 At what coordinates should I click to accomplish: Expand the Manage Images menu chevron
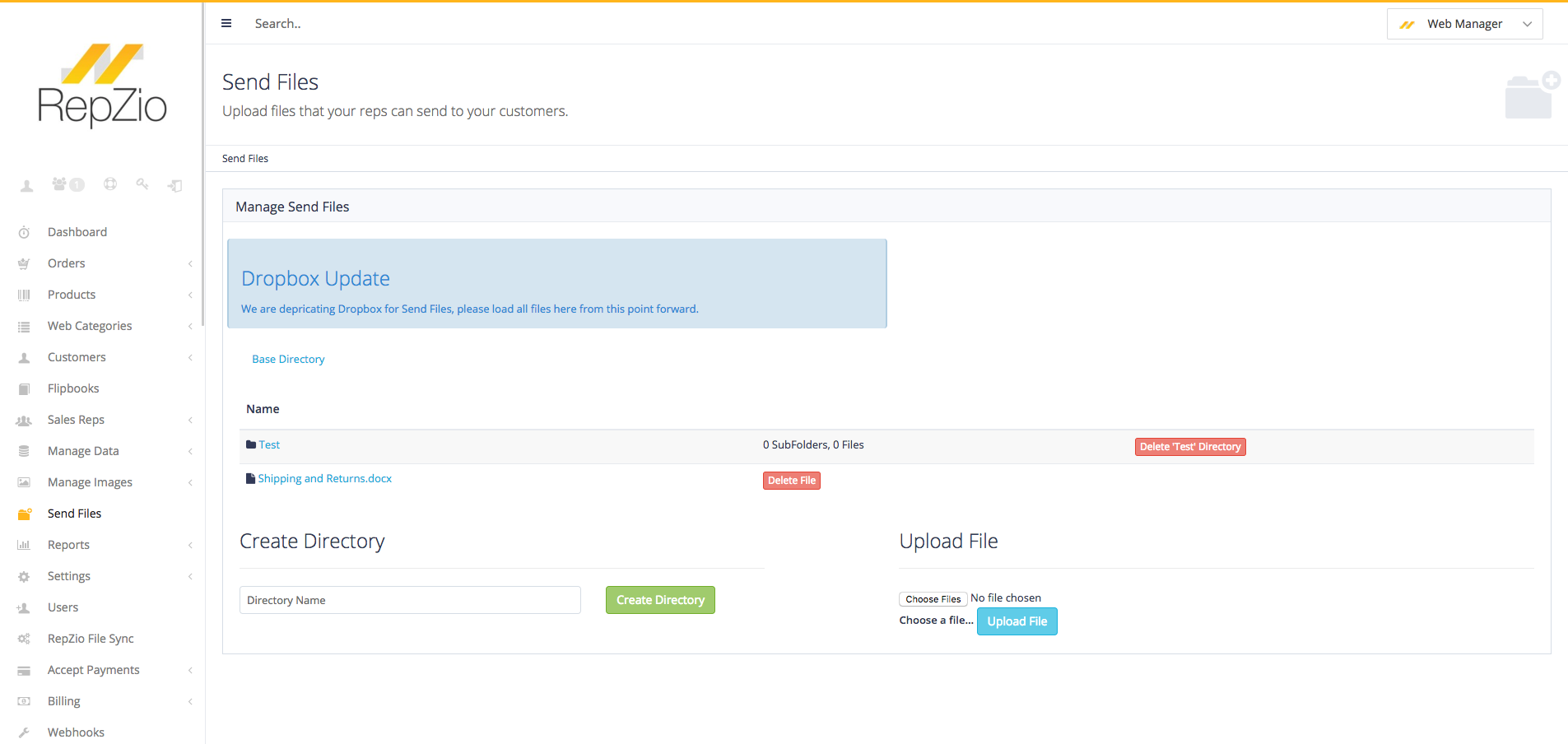(x=190, y=482)
